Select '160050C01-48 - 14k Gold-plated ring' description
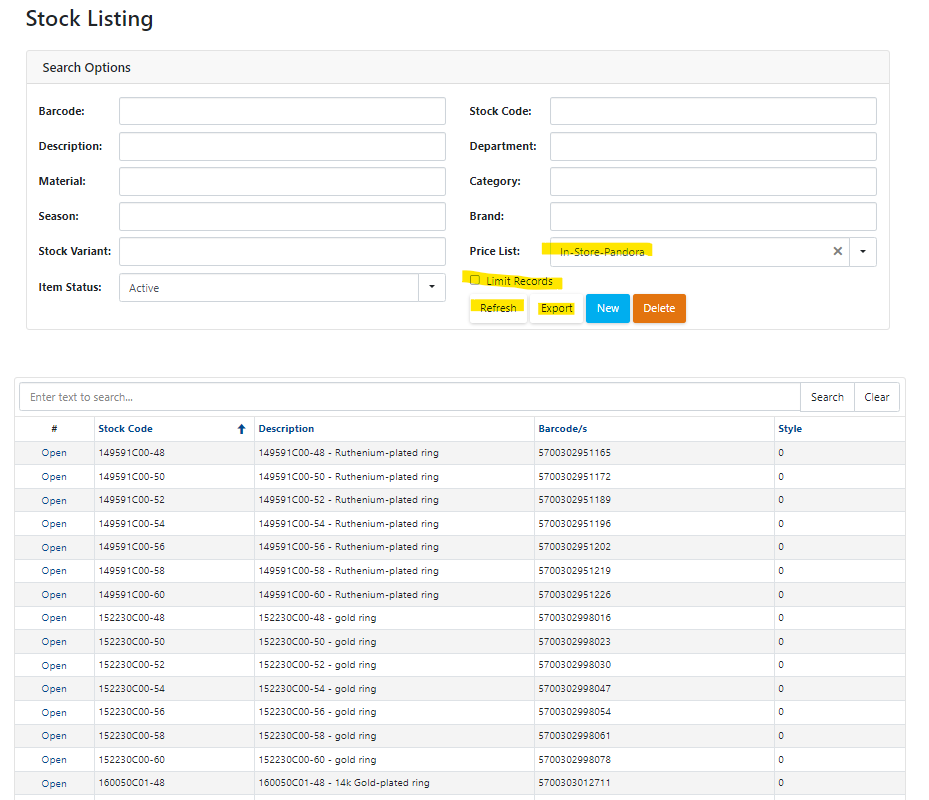The width and height of the screenshot is (929, 800). click(x=344, y=783)
